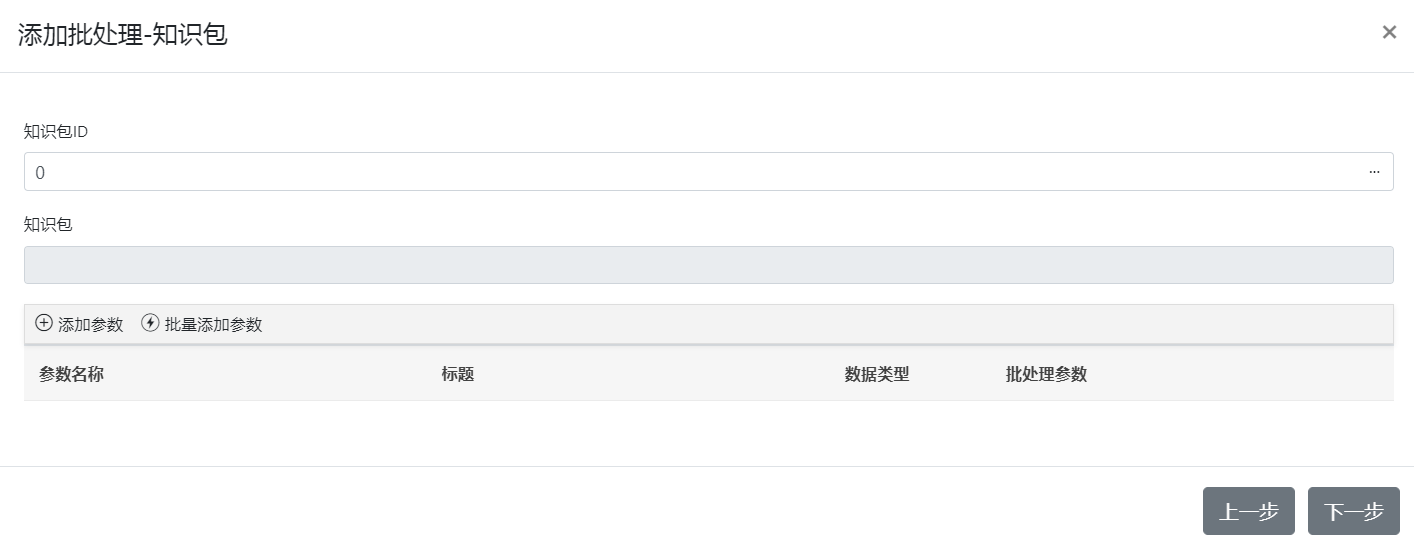Click the 知识包 field label

click(48, 224)
